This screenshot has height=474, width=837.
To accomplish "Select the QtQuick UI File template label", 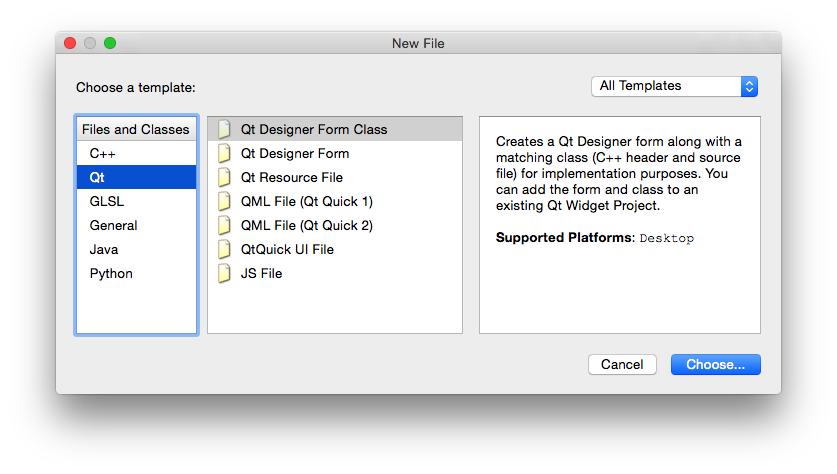I will (287, 249).
